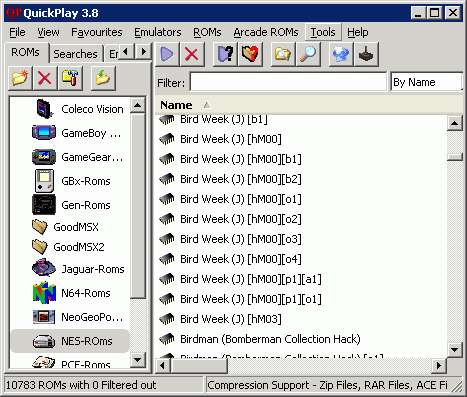
Task: Click the blue web globe toolbar icon
Action: 340,54
